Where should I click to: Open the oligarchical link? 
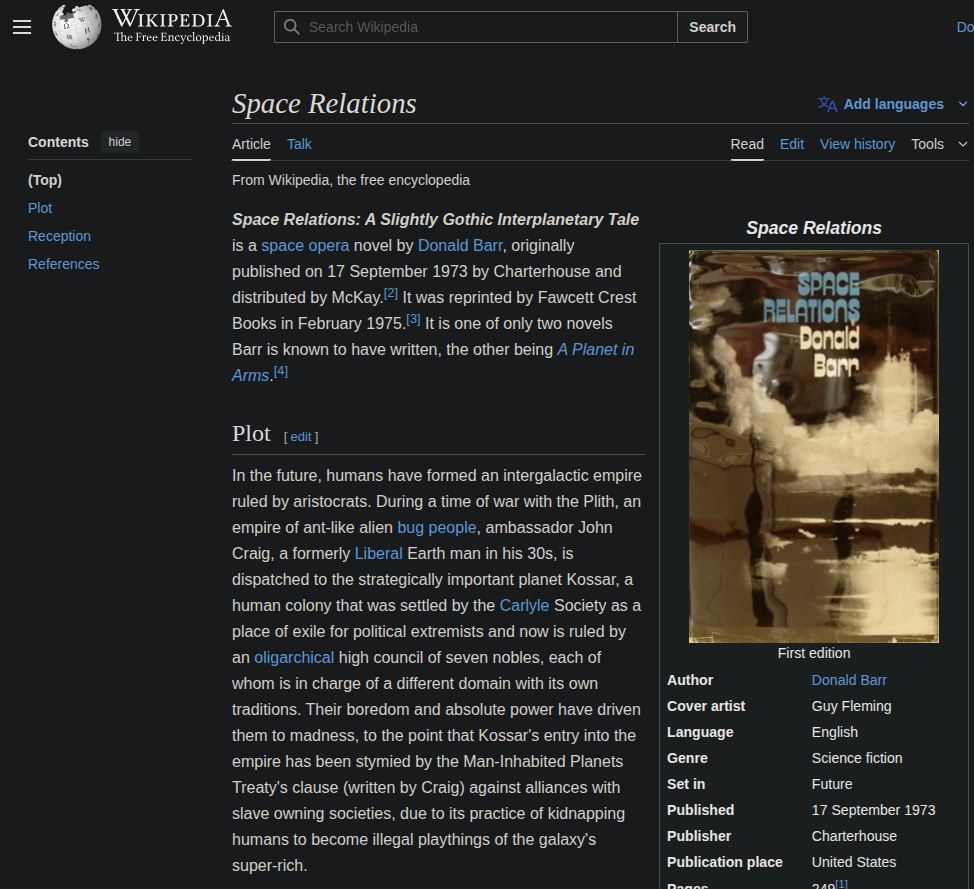pos(294,658)
